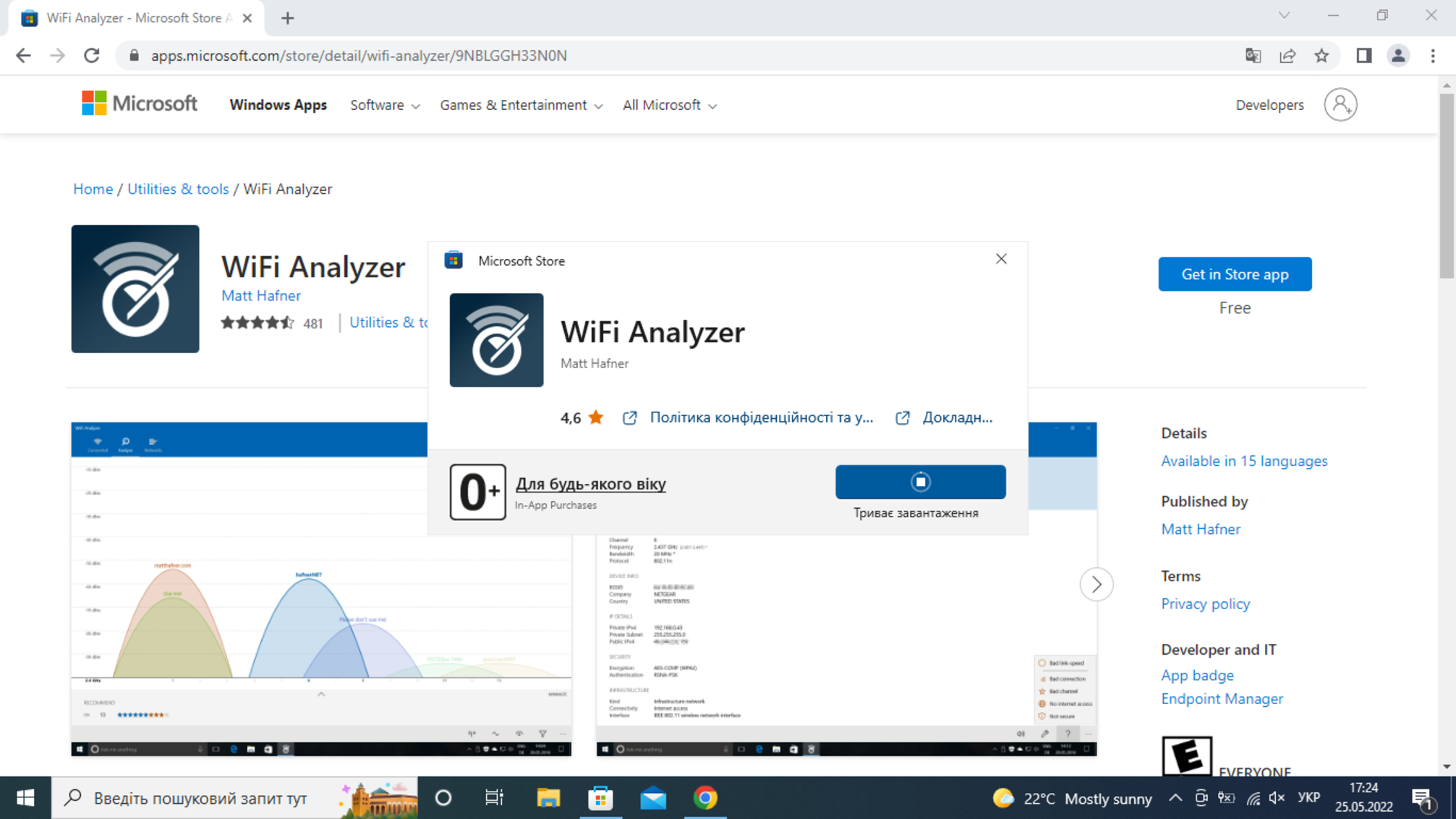This screenshot has height=819, width=1456.
Task: Reload the current page
Action: tap(92, 56)
